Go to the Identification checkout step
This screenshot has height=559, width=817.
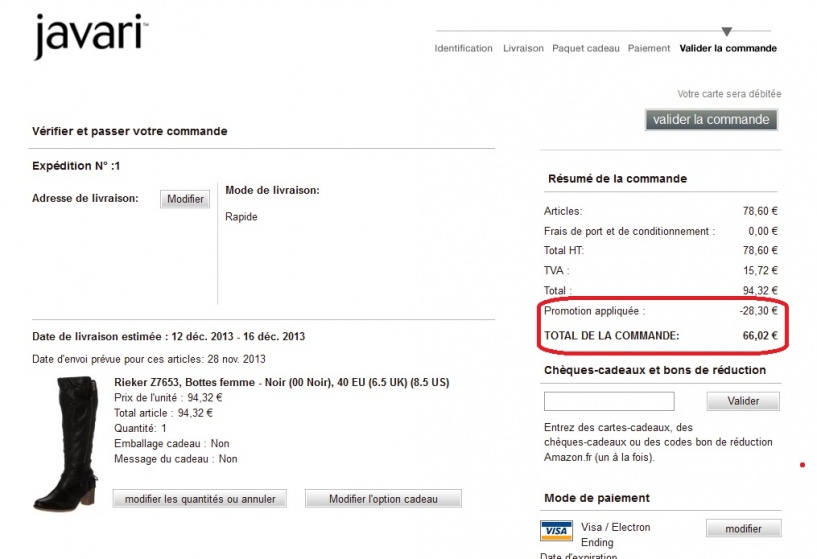463,48
